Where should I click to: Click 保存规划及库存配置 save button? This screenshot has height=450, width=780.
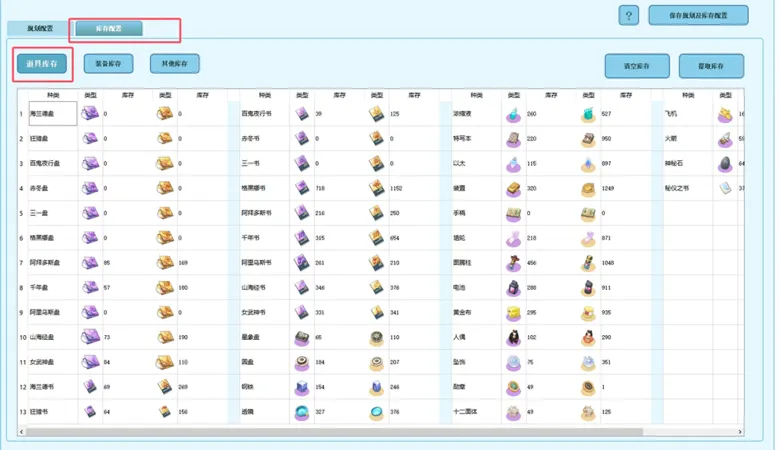click(698, 15)
